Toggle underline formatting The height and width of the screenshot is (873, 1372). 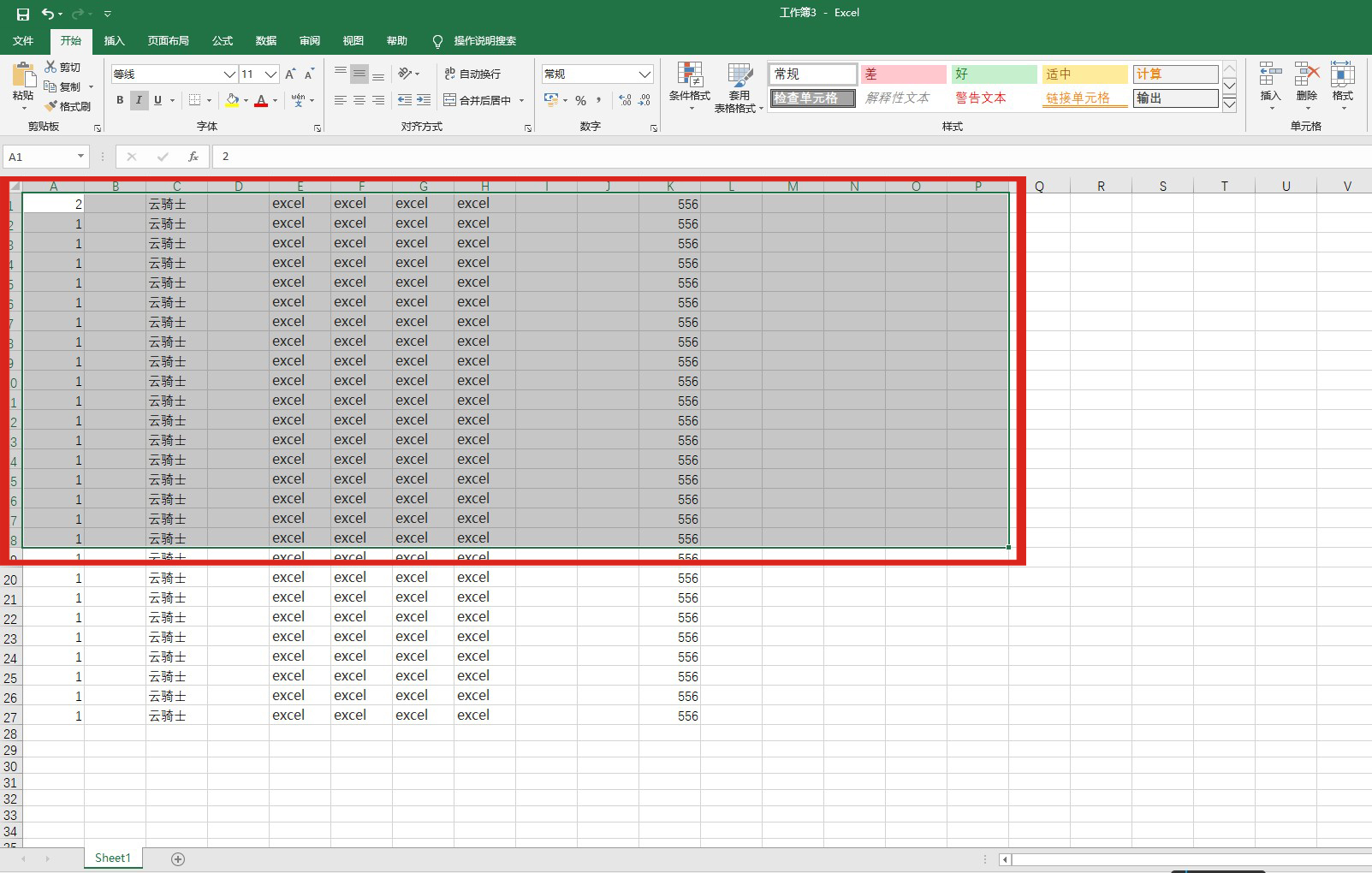click(157, 100)
